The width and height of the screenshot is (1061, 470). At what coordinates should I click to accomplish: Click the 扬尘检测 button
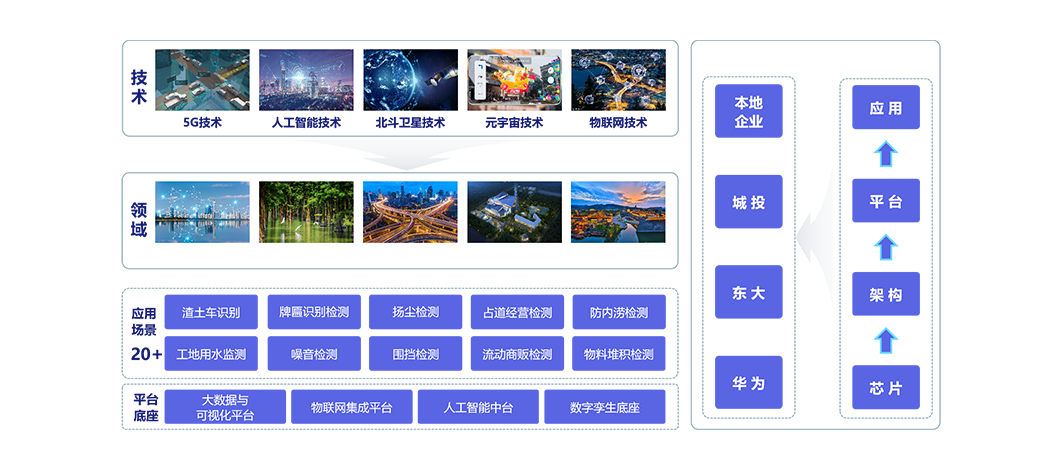pyautogui.click(x=416, y=312)
